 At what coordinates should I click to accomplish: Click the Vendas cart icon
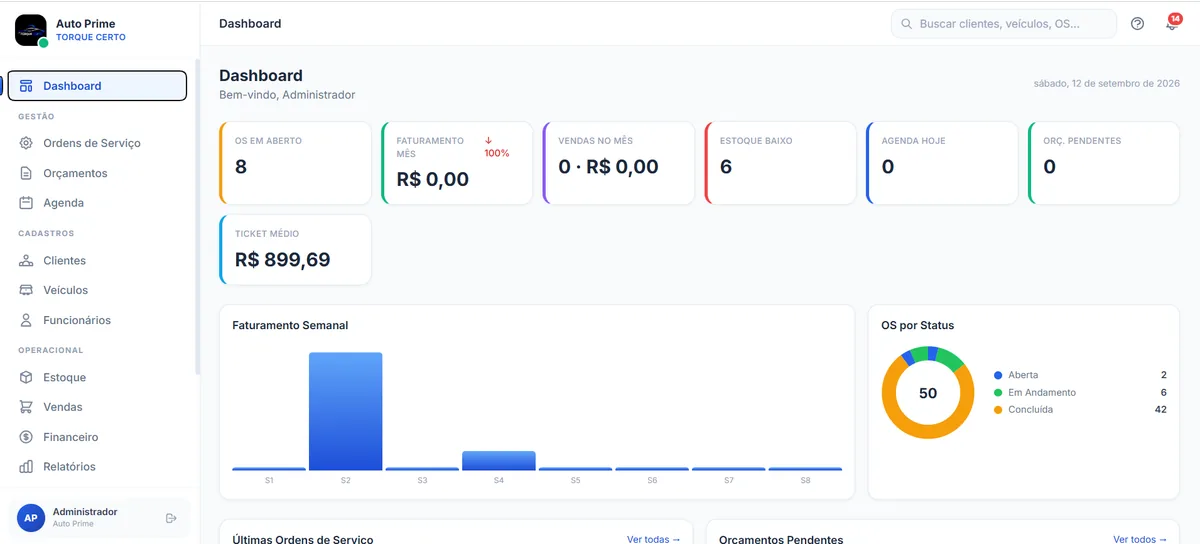pos(26,407)
